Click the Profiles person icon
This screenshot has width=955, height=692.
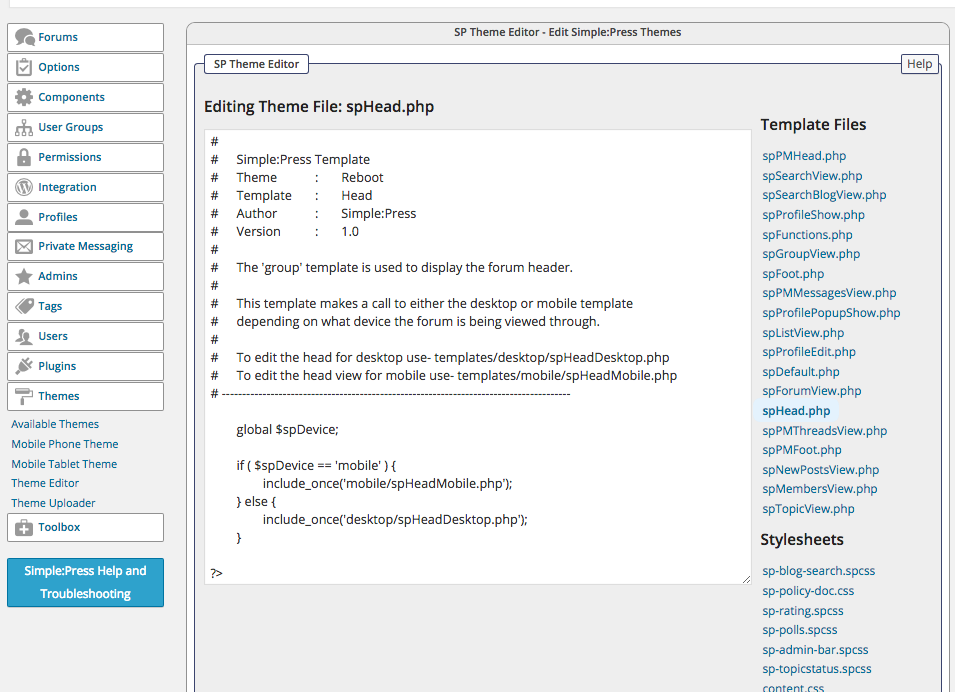pyautogui.click(x=24, y=217)
